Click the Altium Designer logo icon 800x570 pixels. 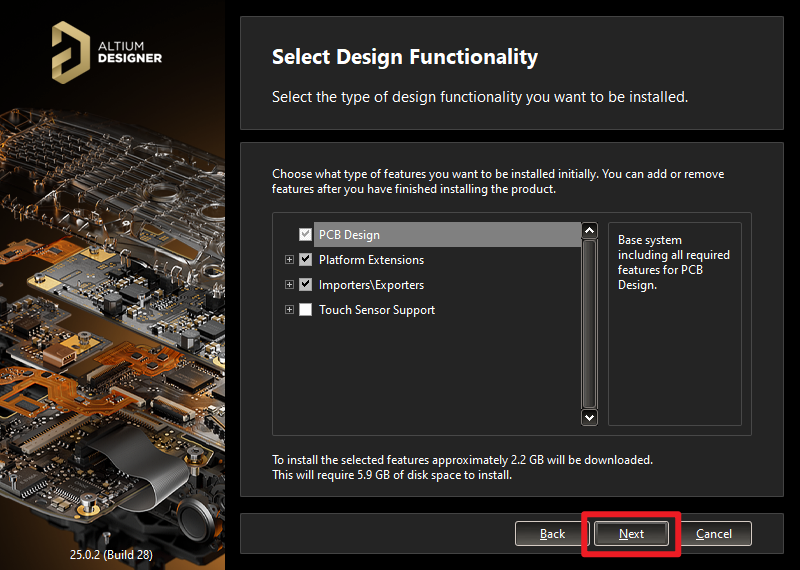tap(71, 52)
